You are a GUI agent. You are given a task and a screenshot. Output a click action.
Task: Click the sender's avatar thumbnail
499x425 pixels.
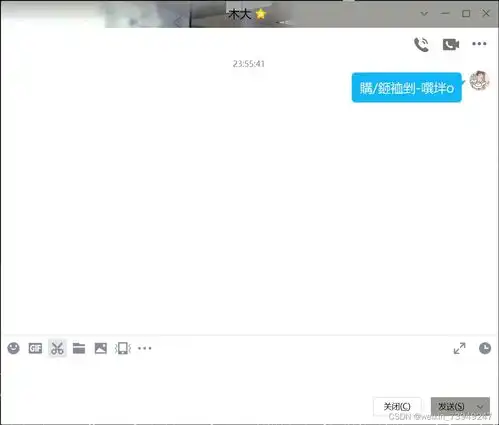point(479,80)
